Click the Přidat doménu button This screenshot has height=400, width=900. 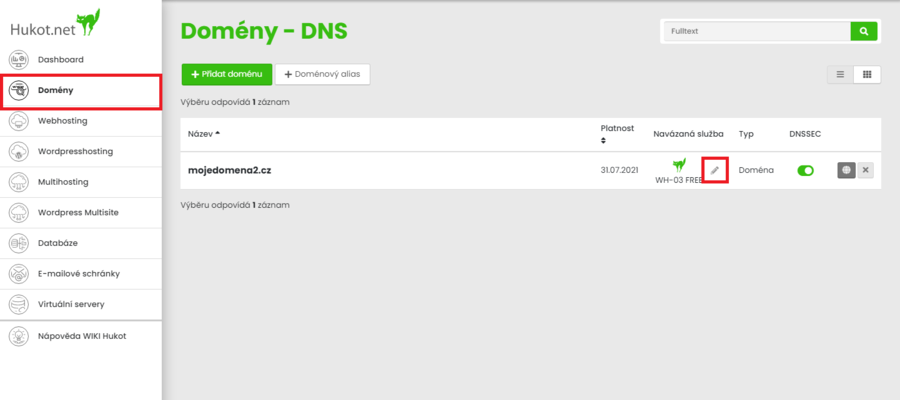tap(226, 74)
